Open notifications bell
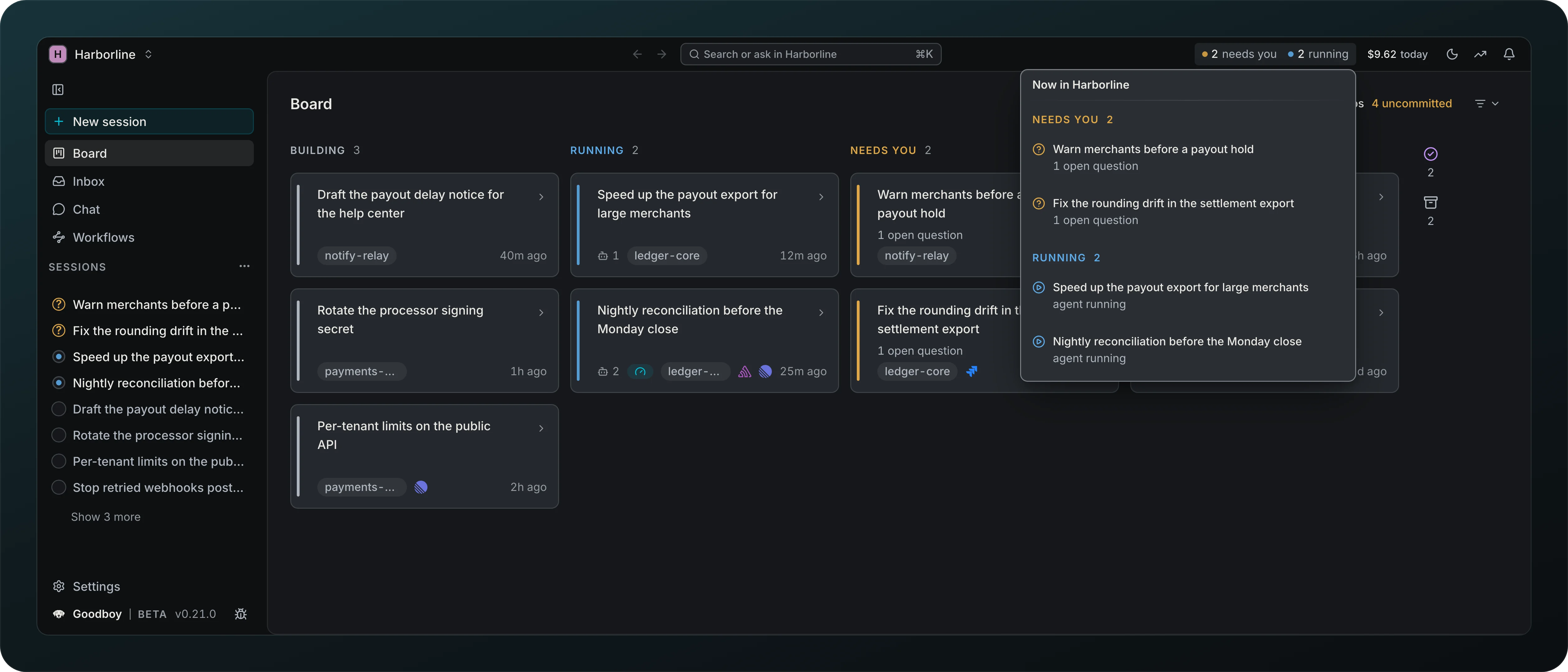This screenshot has height=672, width=1568. pos(1509,54)
